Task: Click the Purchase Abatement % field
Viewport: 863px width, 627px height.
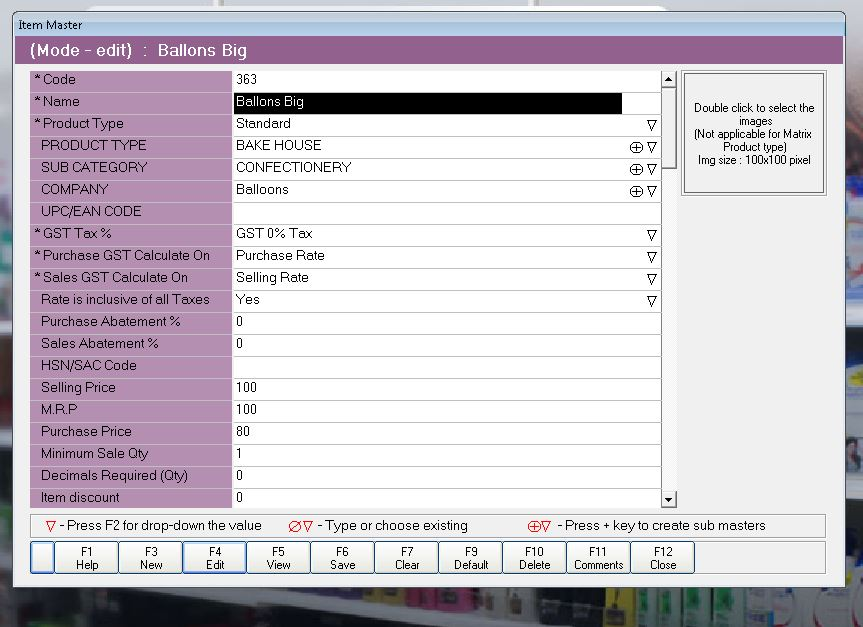Action: pos(446,323)
